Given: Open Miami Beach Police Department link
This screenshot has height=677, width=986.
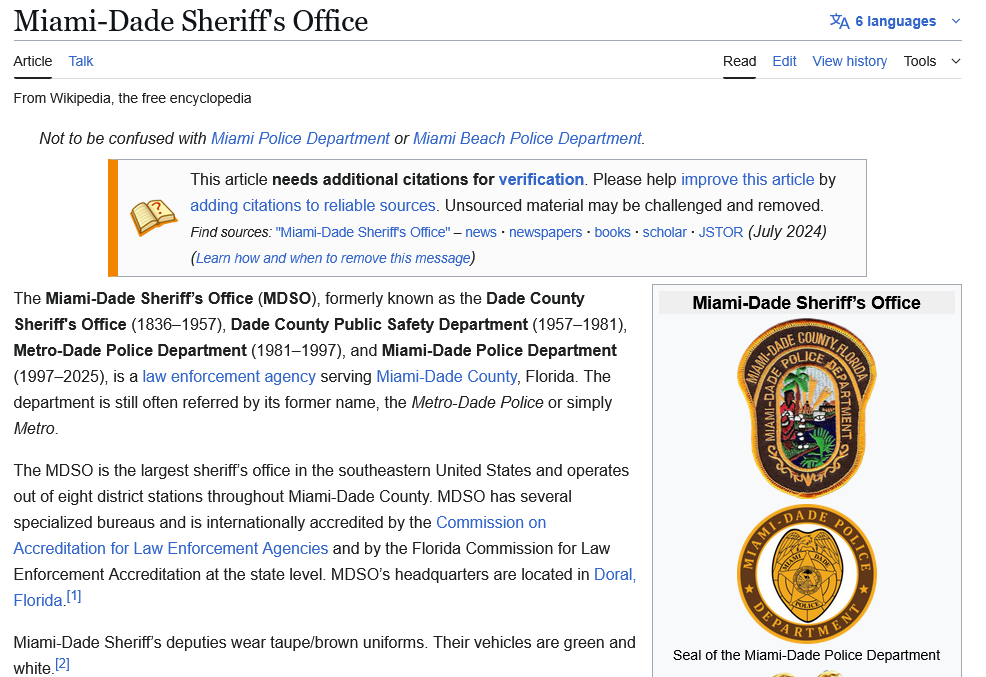Looking at the screenshot, I should coord(527,138).
